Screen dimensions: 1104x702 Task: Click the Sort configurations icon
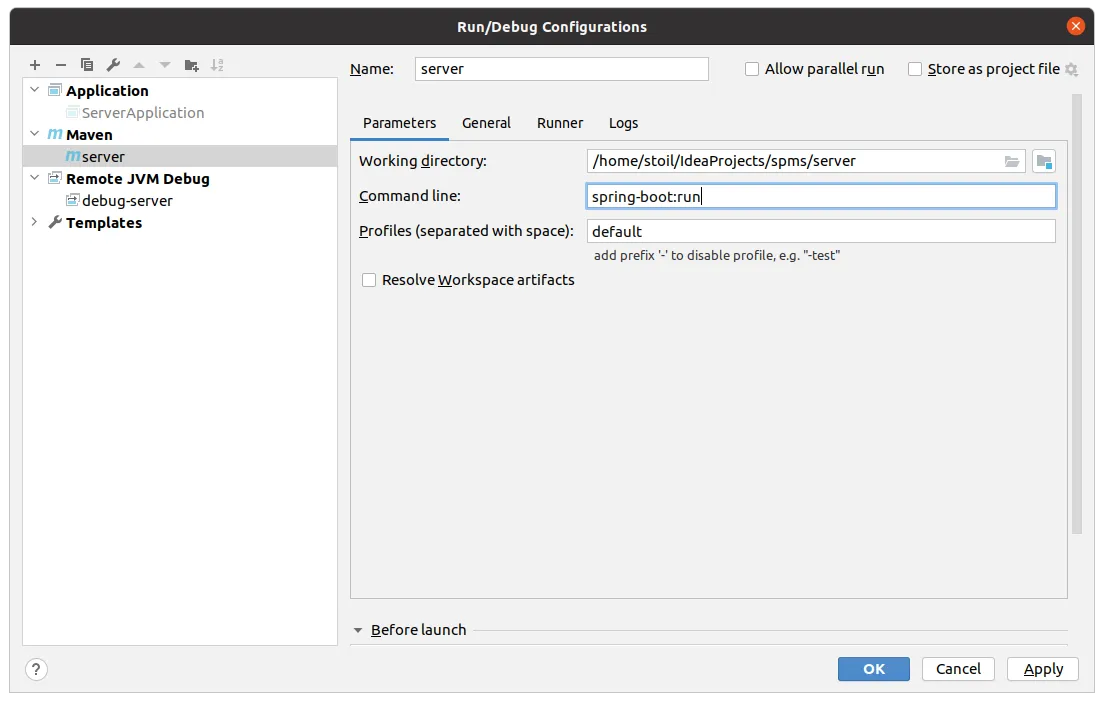(218, 65)
